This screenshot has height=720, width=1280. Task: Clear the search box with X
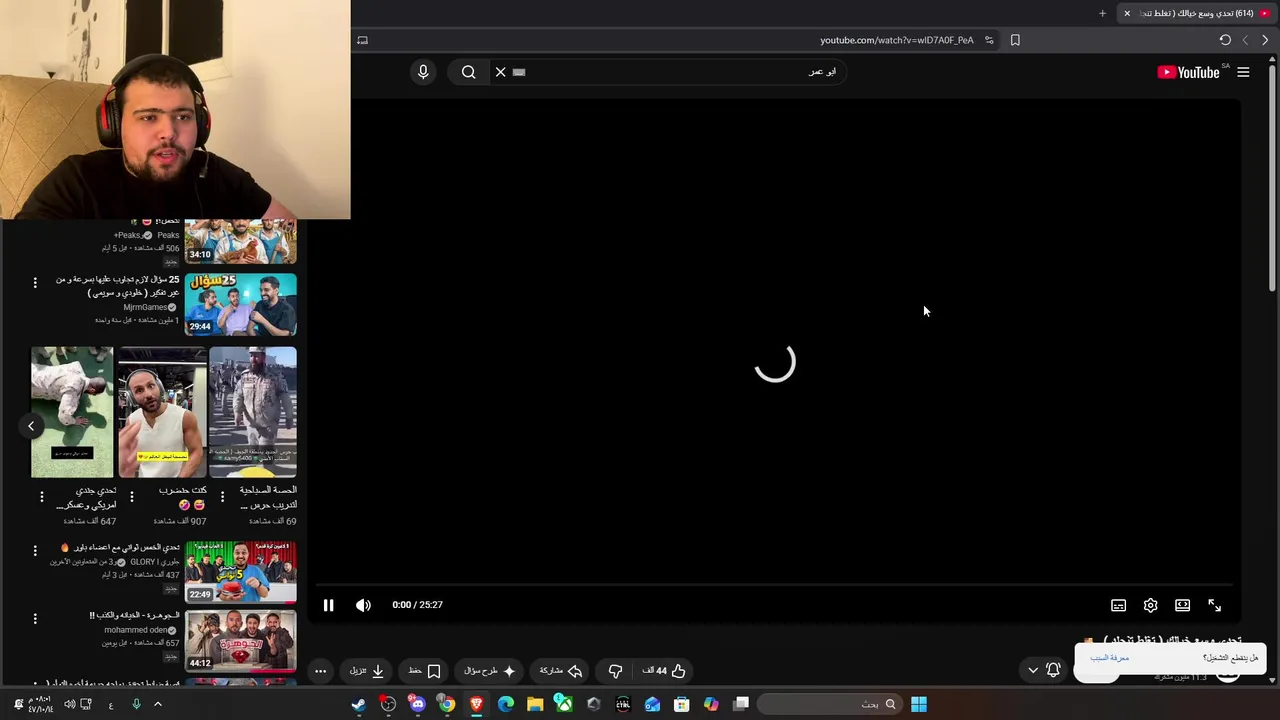(x=500, y=72)
